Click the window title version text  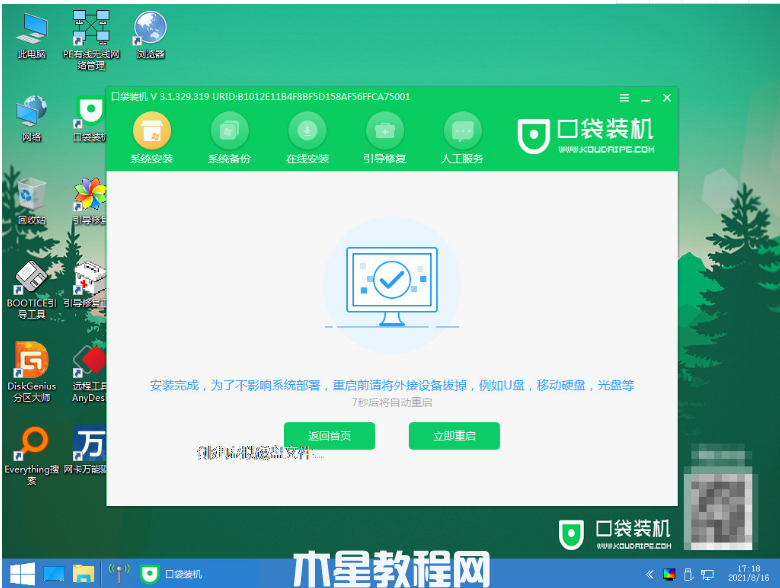point(261,97)
